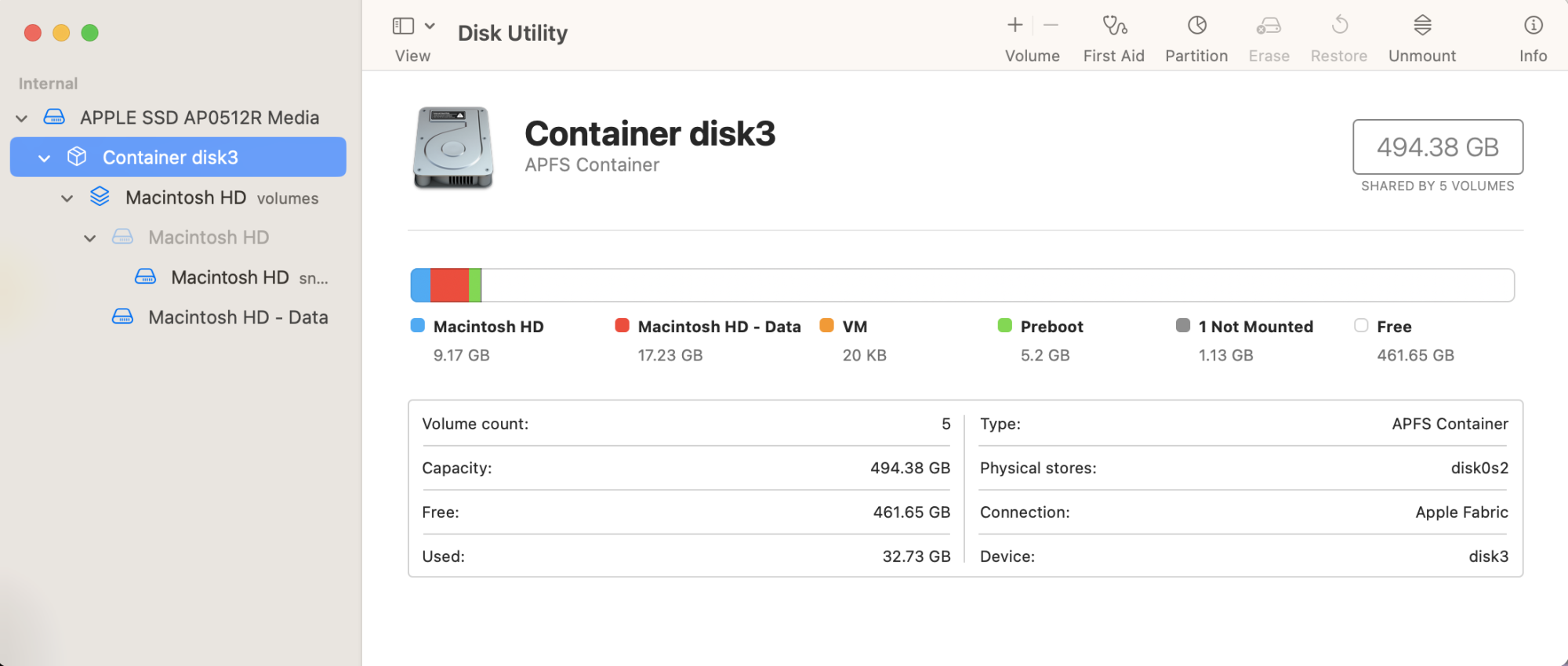Collapse APPLE SSD AP0512R Media chevron
The width and height of the screenshot is (1568, 666).
22,118
